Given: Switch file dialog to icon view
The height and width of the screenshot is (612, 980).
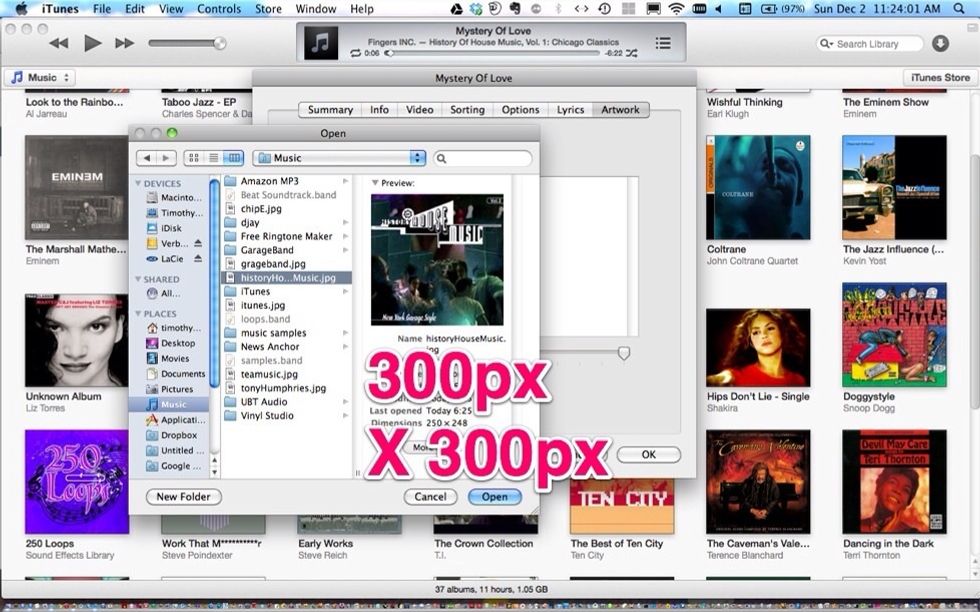Looking at the screenshot, I should pos(194,158).
